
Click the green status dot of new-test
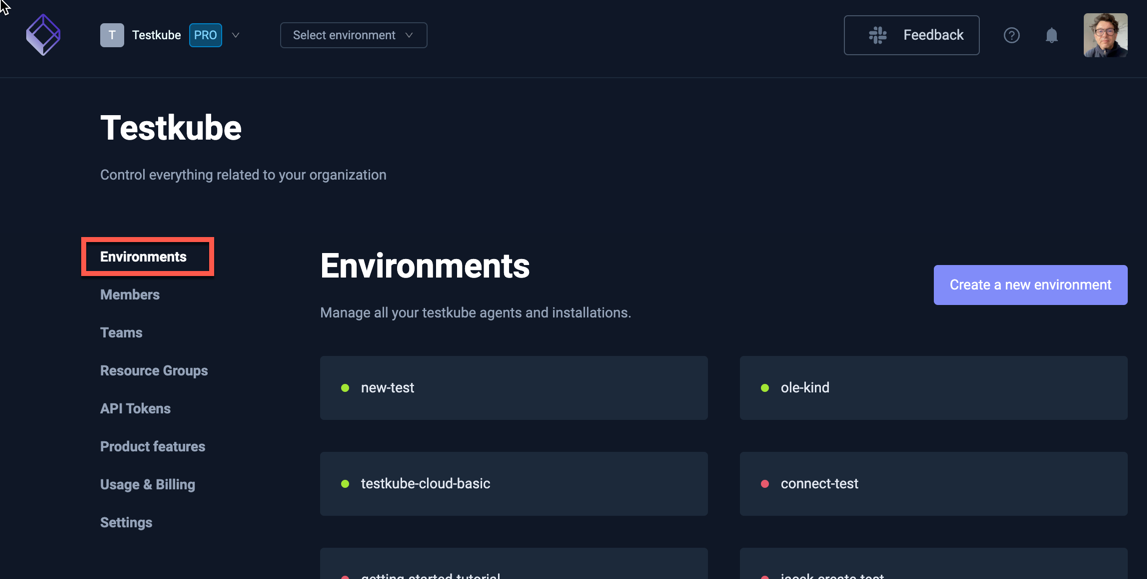coord(345,388)
